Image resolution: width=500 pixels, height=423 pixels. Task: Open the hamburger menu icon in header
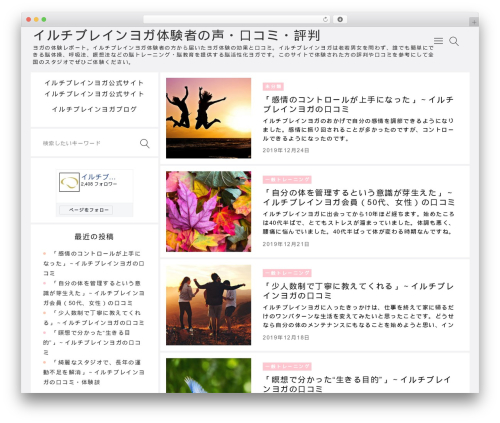(x=438, y=41)
